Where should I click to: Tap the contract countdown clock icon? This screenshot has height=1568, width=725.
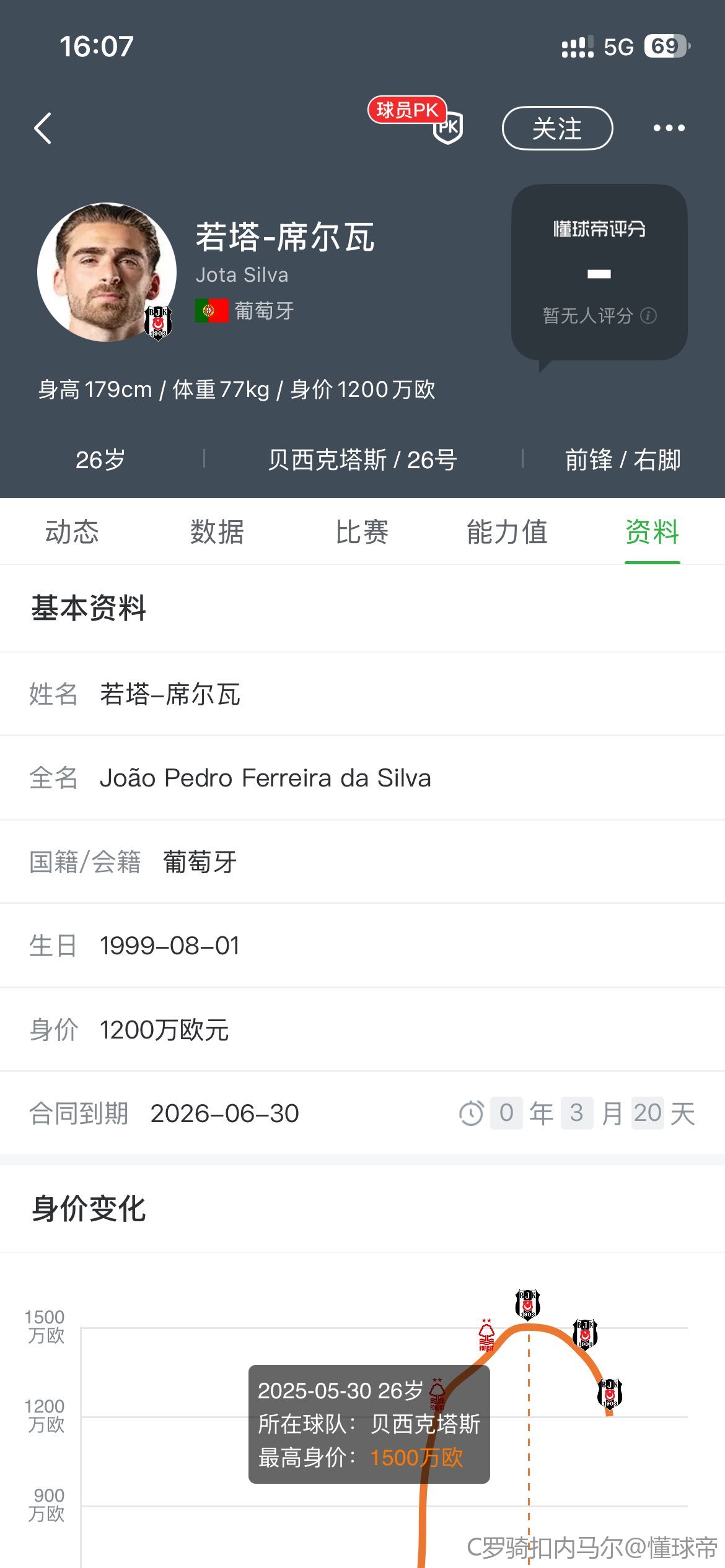pos(471,1113)
